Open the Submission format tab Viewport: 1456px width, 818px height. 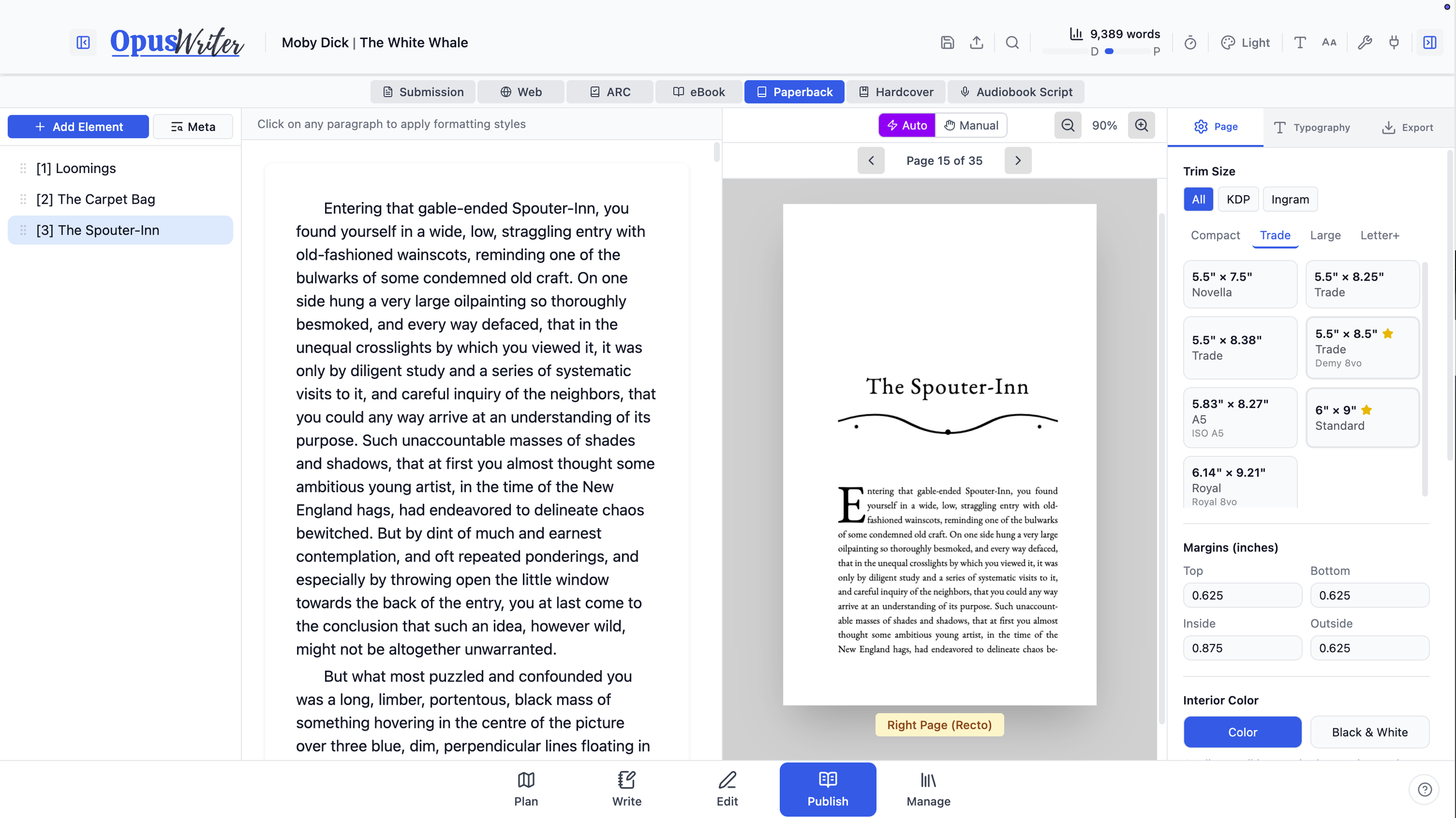[423, 92]
